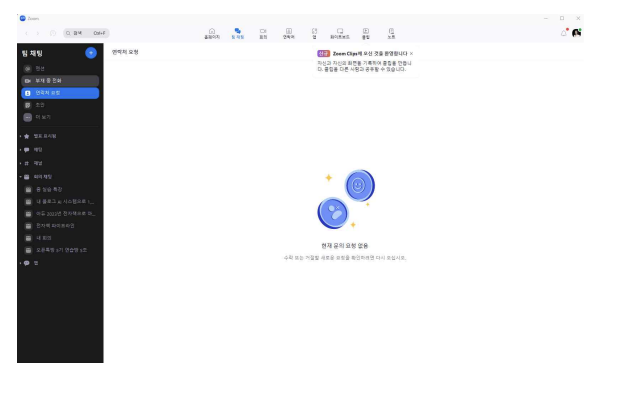Viewport: 622px width, 399px height.
Task: Open the history clock icon
Action: point(53,33)
